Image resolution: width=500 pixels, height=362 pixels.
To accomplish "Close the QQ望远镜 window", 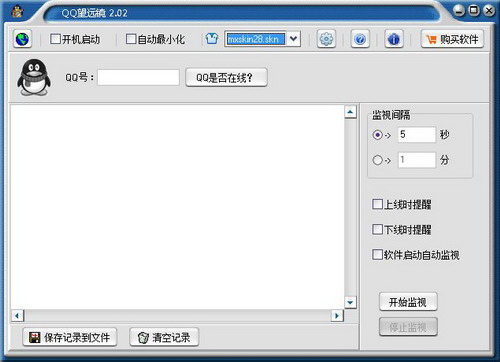I will point(489,11).
